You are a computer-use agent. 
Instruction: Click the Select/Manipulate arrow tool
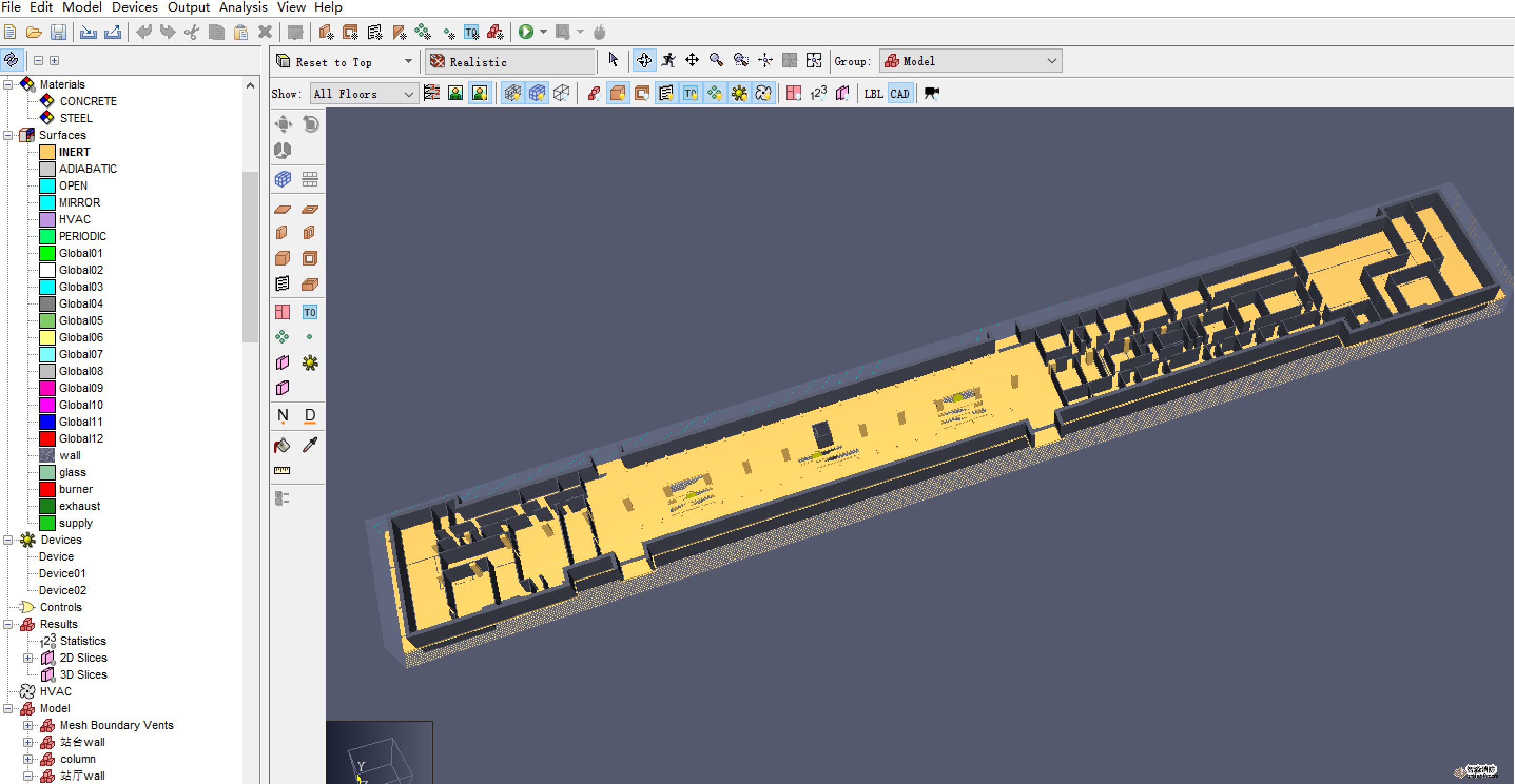click(614, 61)
